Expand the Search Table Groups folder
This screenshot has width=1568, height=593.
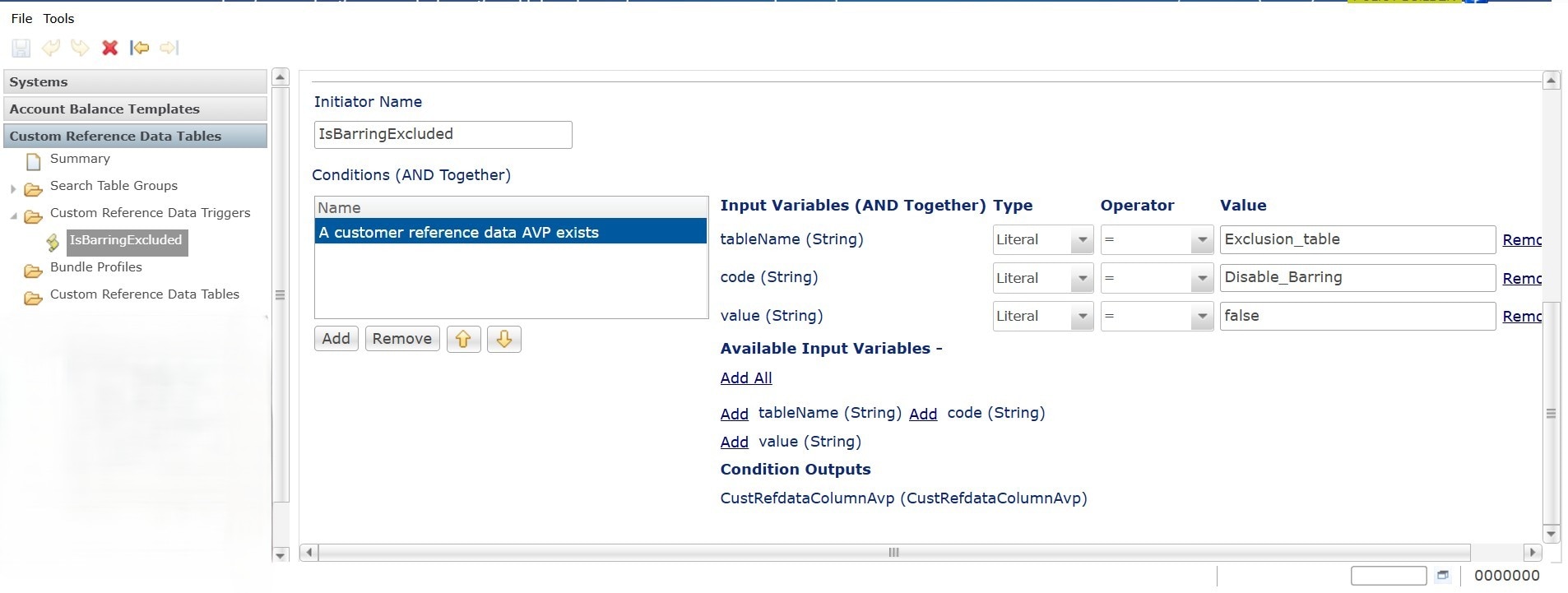(13, 189)
